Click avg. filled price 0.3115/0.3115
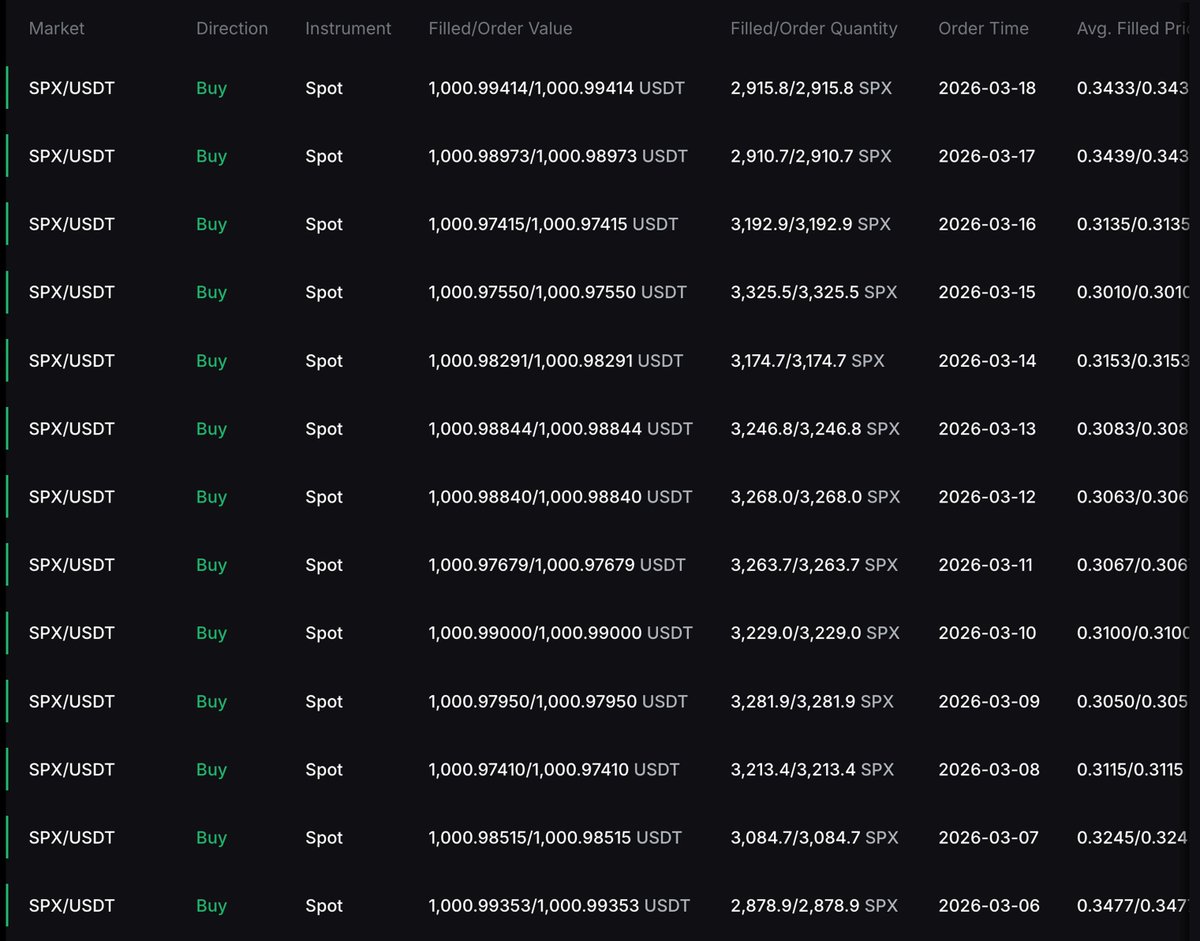 point(1130,769)
